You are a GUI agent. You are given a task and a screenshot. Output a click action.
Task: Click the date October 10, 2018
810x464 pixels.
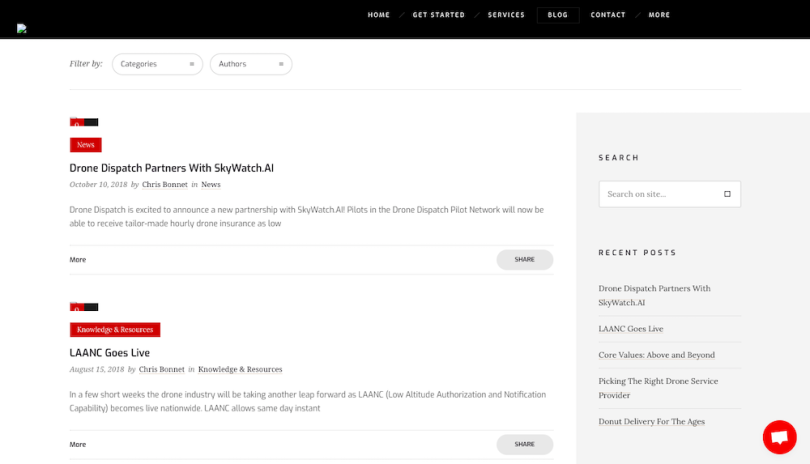pyautogui.click(x=98, y=184)
